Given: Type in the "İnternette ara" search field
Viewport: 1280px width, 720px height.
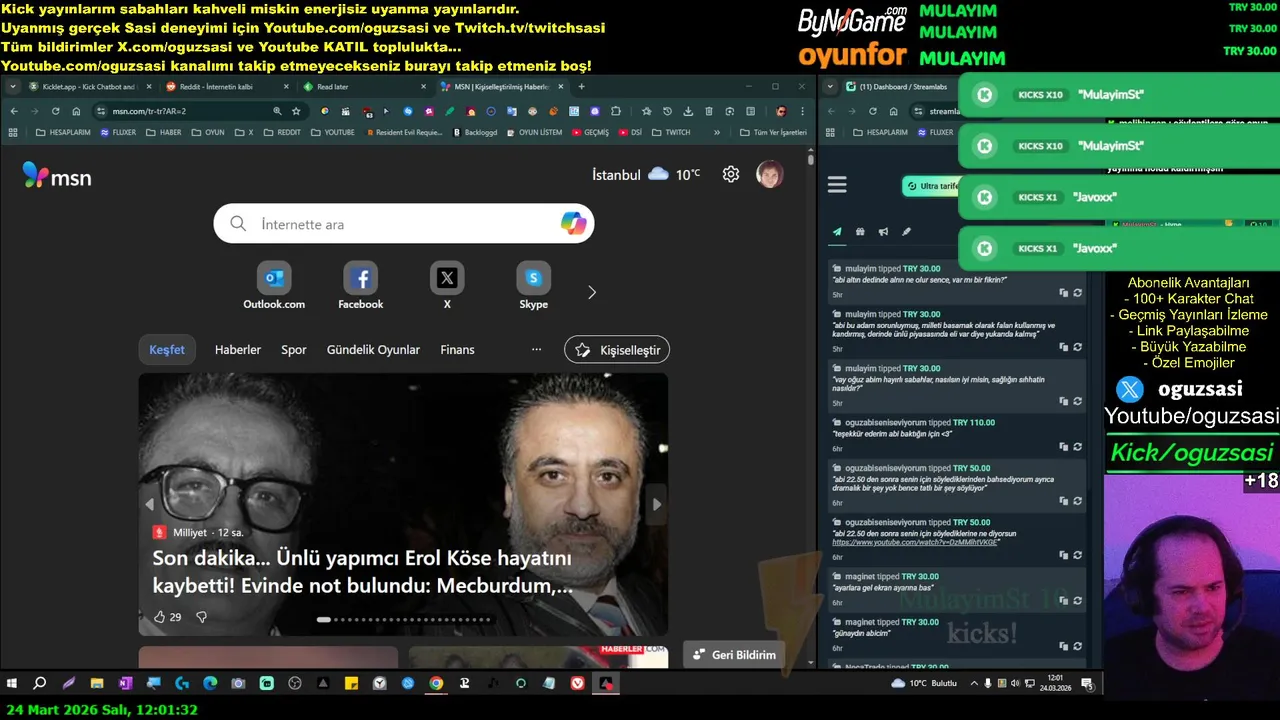Looking at the screenshot, I should 403,224.
